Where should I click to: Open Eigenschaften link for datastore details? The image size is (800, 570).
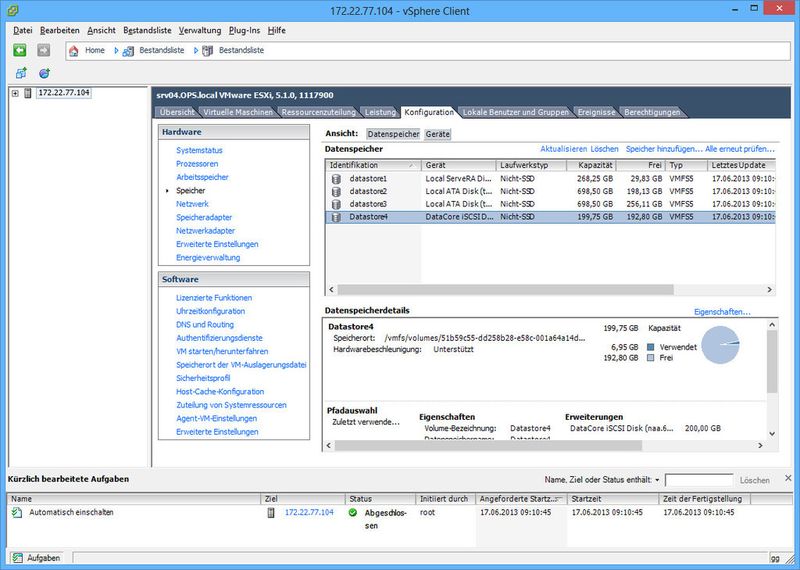[x=722, y=312]
